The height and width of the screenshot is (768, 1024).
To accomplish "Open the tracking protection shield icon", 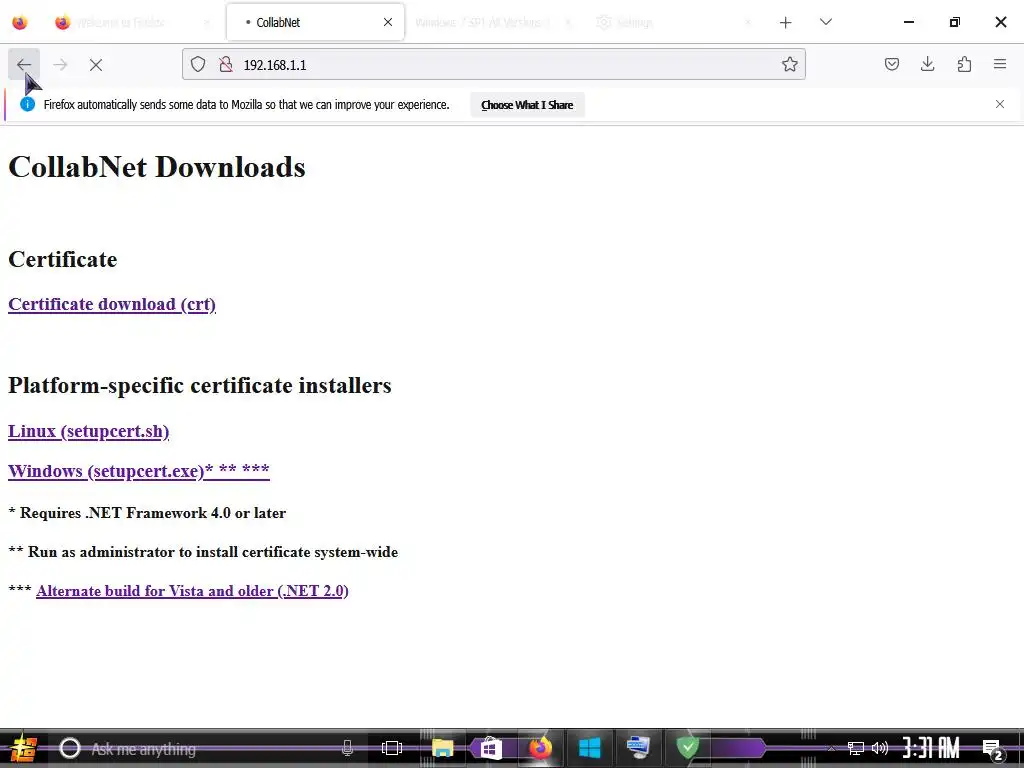I will (x=198, y=64).
